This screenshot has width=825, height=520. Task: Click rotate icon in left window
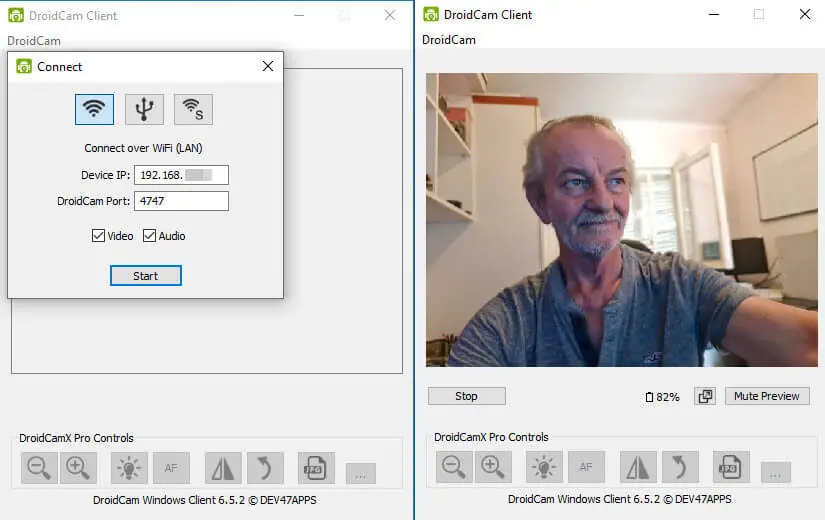point(265,468)
